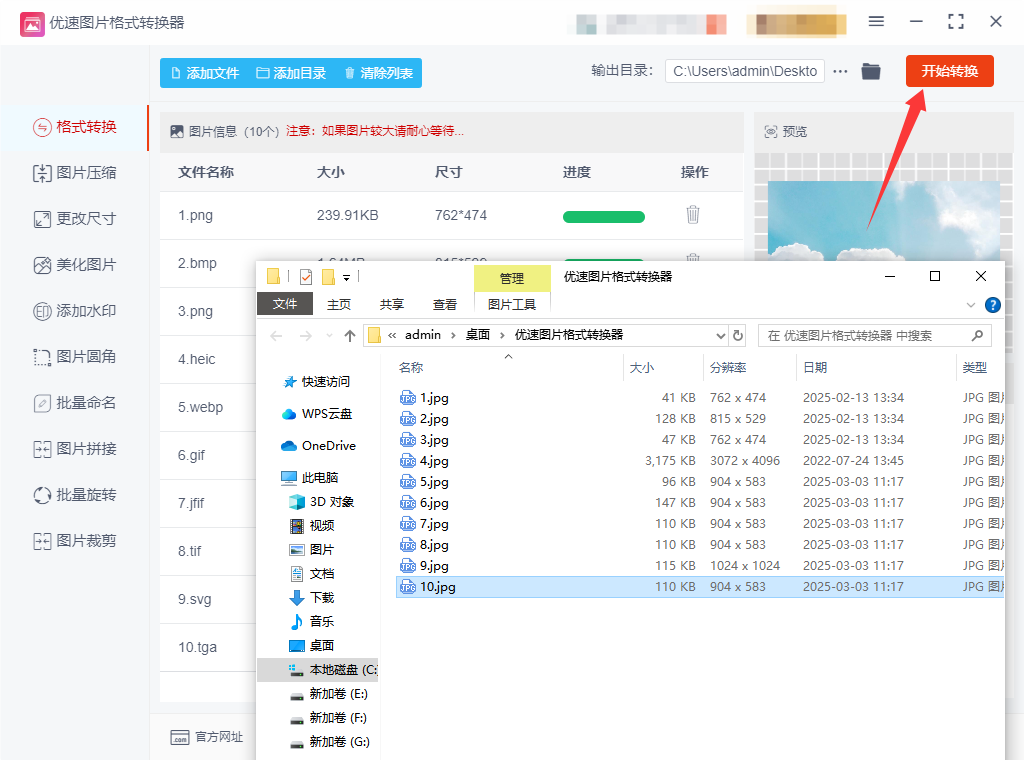This screenshot has height=760, width=1024.
Task: Select the 8.tif row in converter list
Action: (x=208, y=552)
